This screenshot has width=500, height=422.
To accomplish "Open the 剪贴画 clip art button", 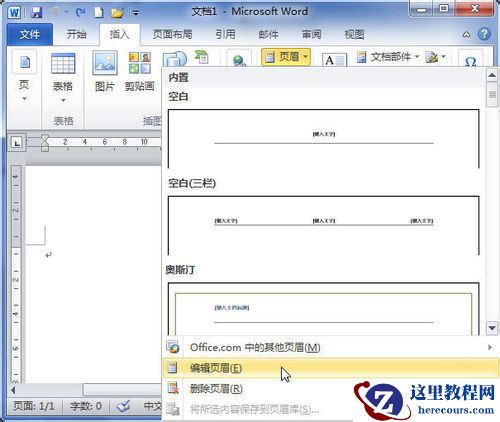I will click(140, 71).
